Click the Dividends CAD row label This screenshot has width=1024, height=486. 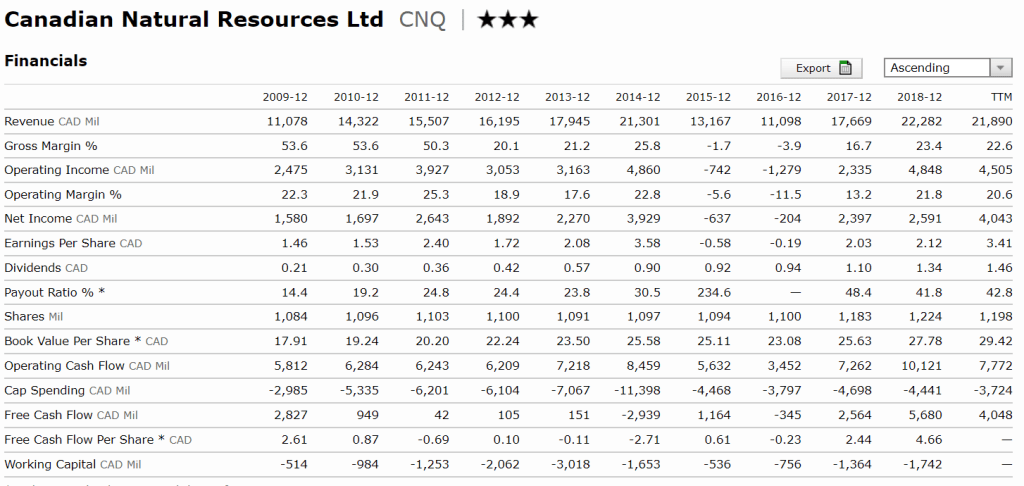pyautogui.click(x=46, y=268)
